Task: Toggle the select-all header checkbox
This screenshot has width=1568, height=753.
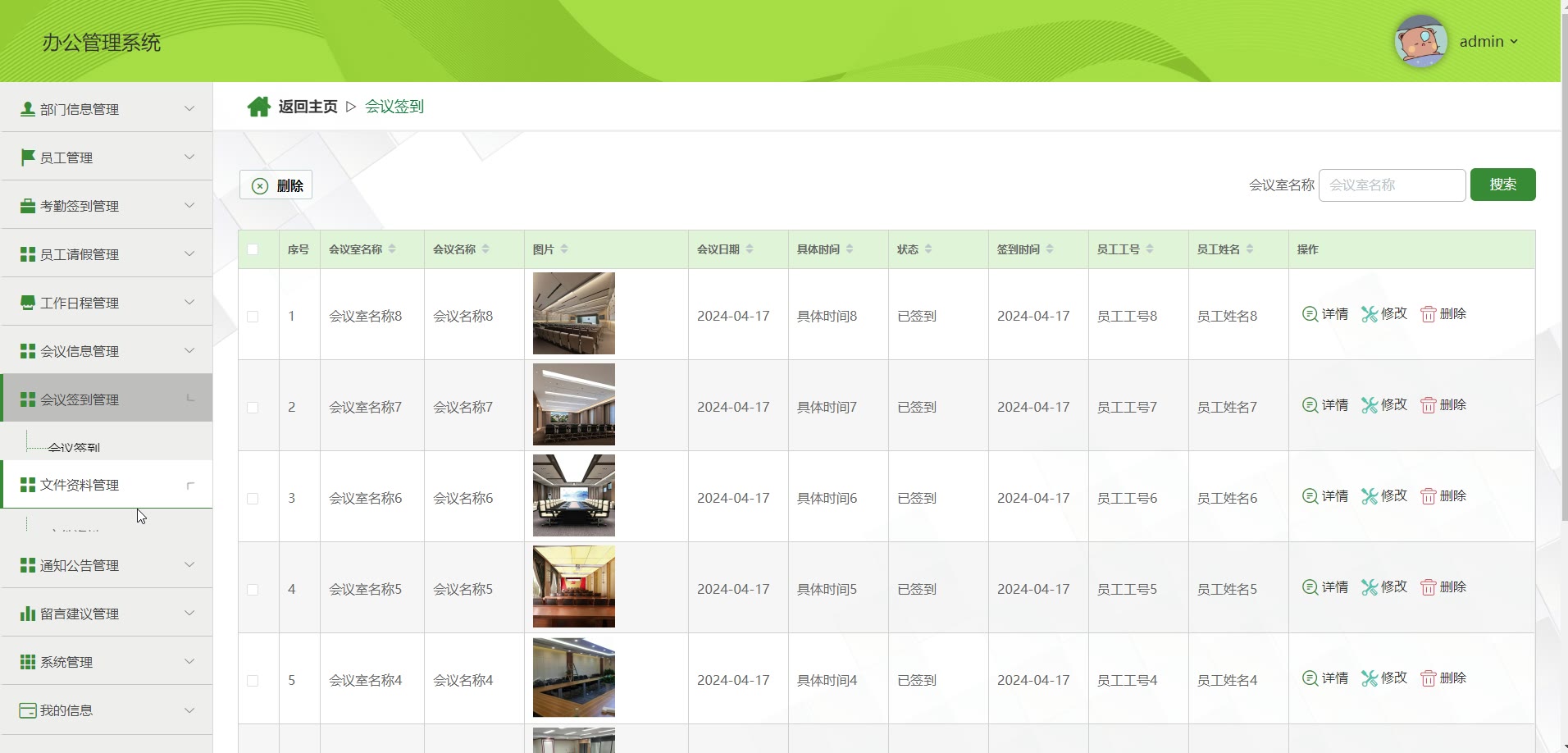Action: pos(253,249)
